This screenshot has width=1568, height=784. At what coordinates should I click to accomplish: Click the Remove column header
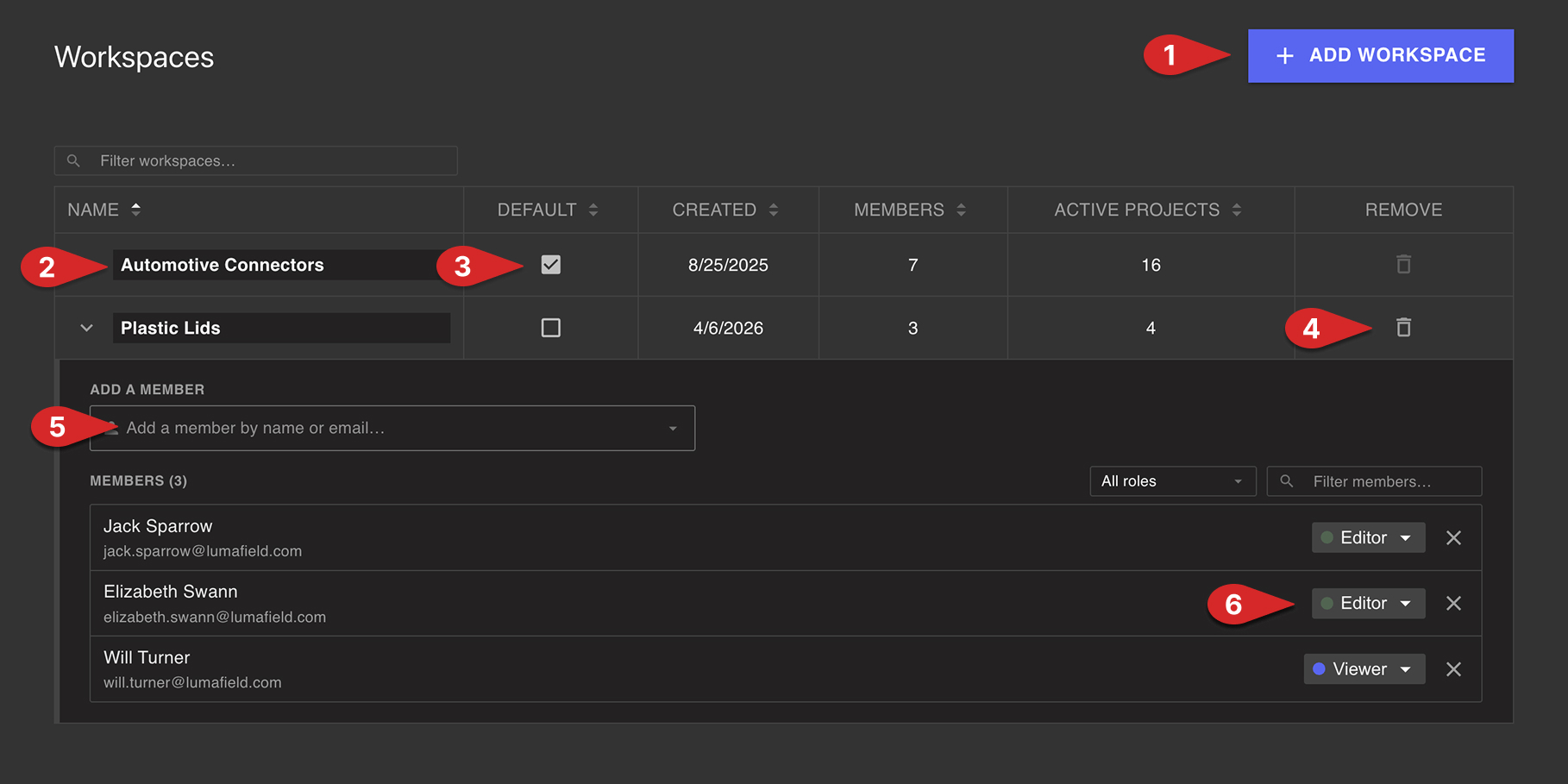(1403, 210)
